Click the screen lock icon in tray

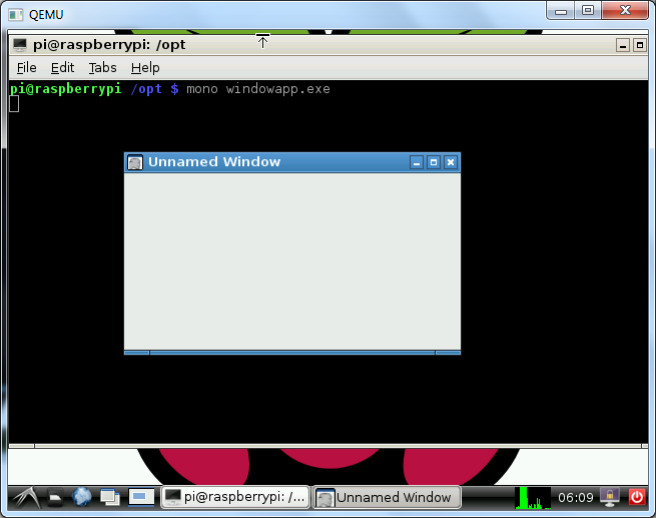610,497
